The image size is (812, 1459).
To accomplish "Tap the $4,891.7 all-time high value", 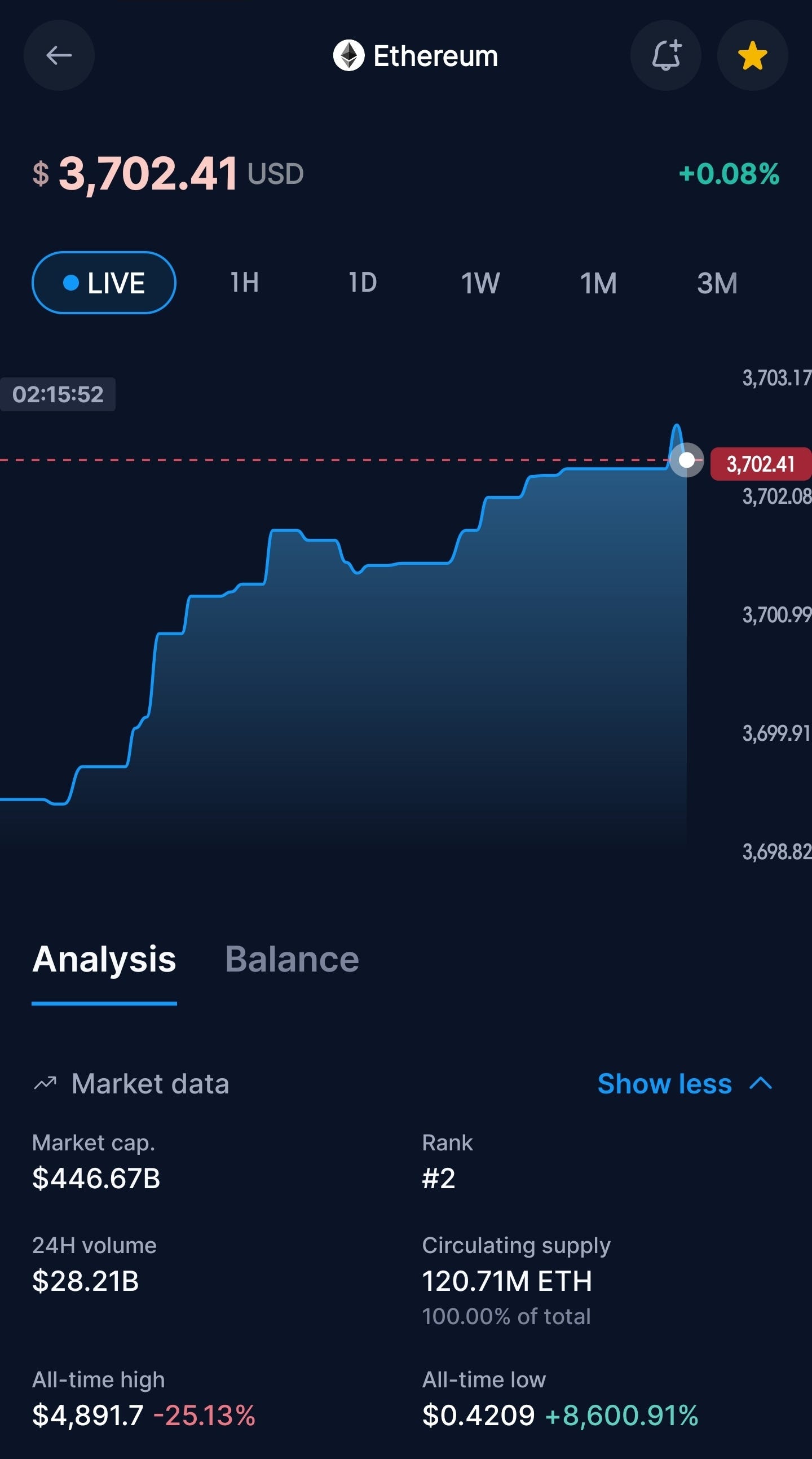I will click(88, 1416).
